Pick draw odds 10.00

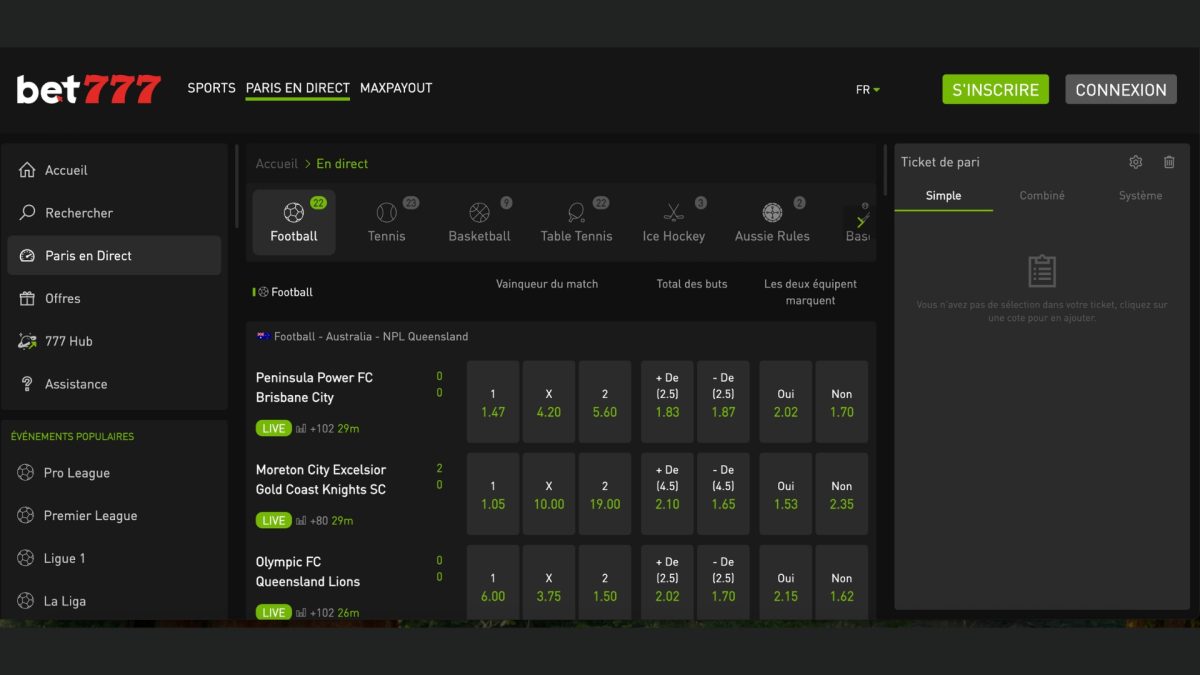click(549, 494)
